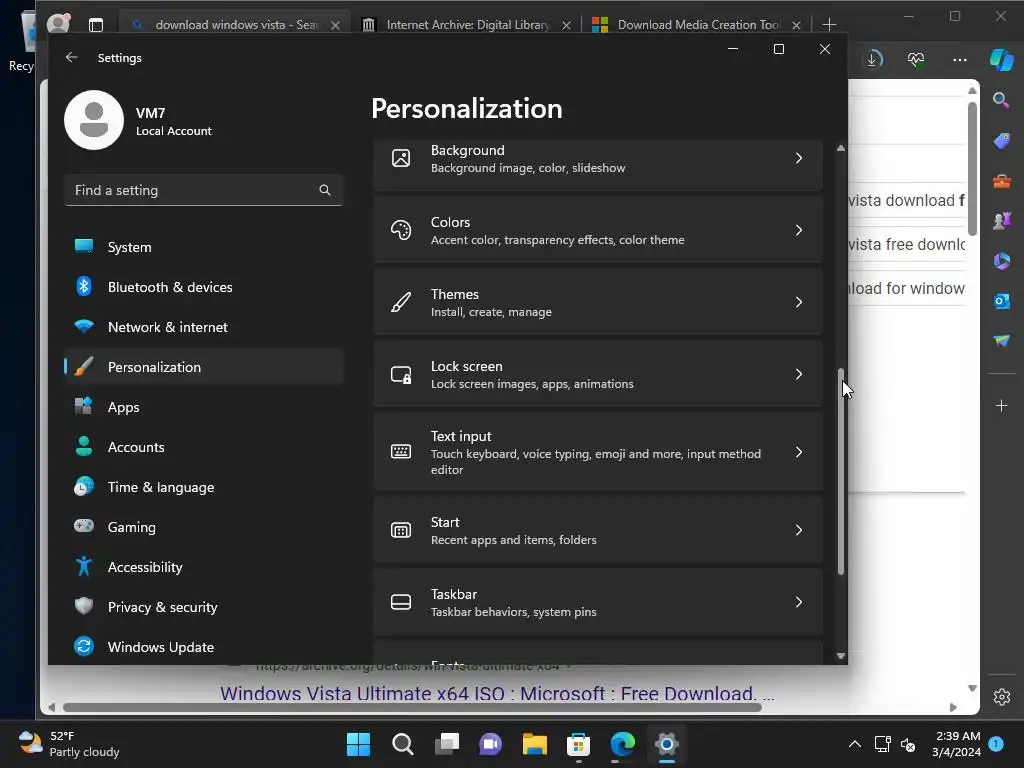Open Bluetooth & devices category
The width and height of the screenshot is (1024, 768).
pyautogui.click(x=204, y=287)
